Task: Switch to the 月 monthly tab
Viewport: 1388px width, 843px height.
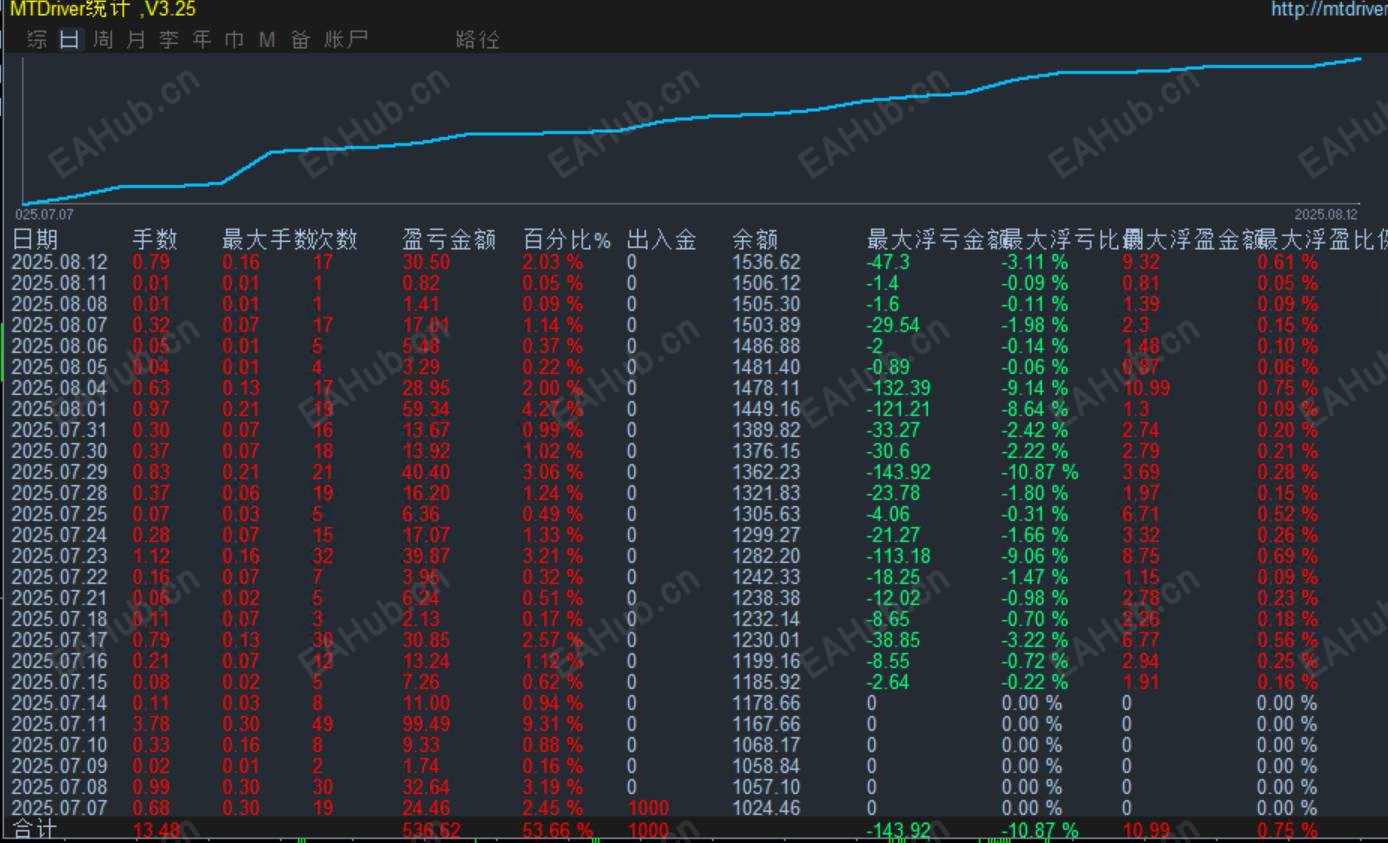Action: (136, 40)
